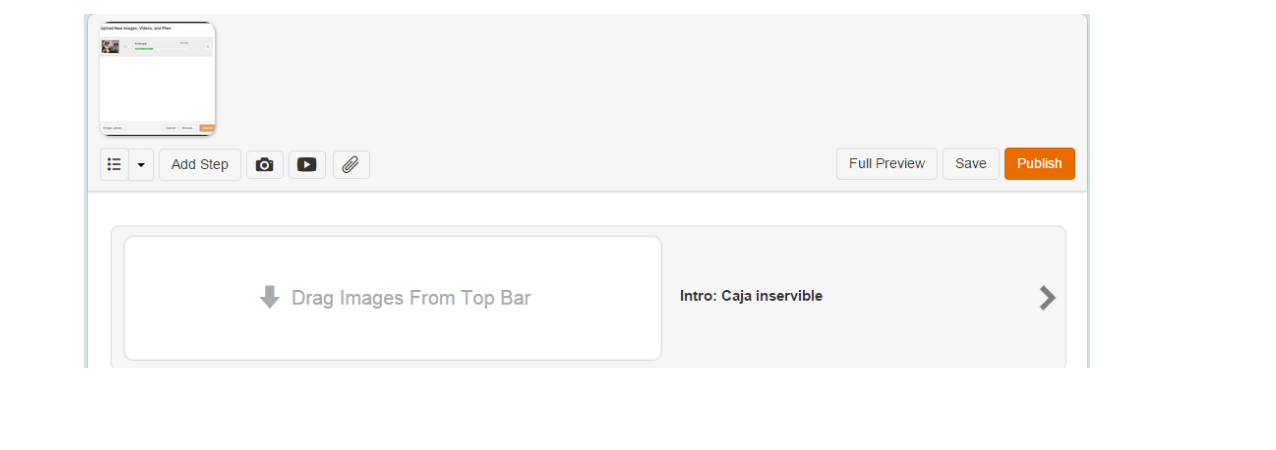
Task: Click the gray down-arrow icon in drop zone
Action: (269, 297)
